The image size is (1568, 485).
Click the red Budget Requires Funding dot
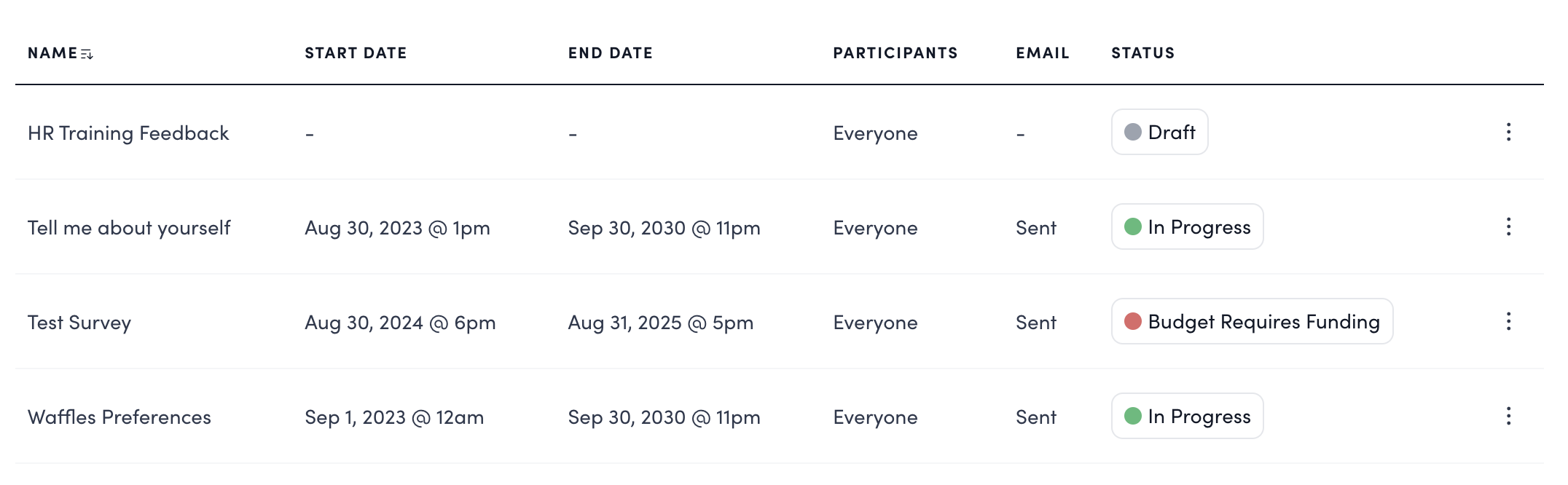[1132, 321]
